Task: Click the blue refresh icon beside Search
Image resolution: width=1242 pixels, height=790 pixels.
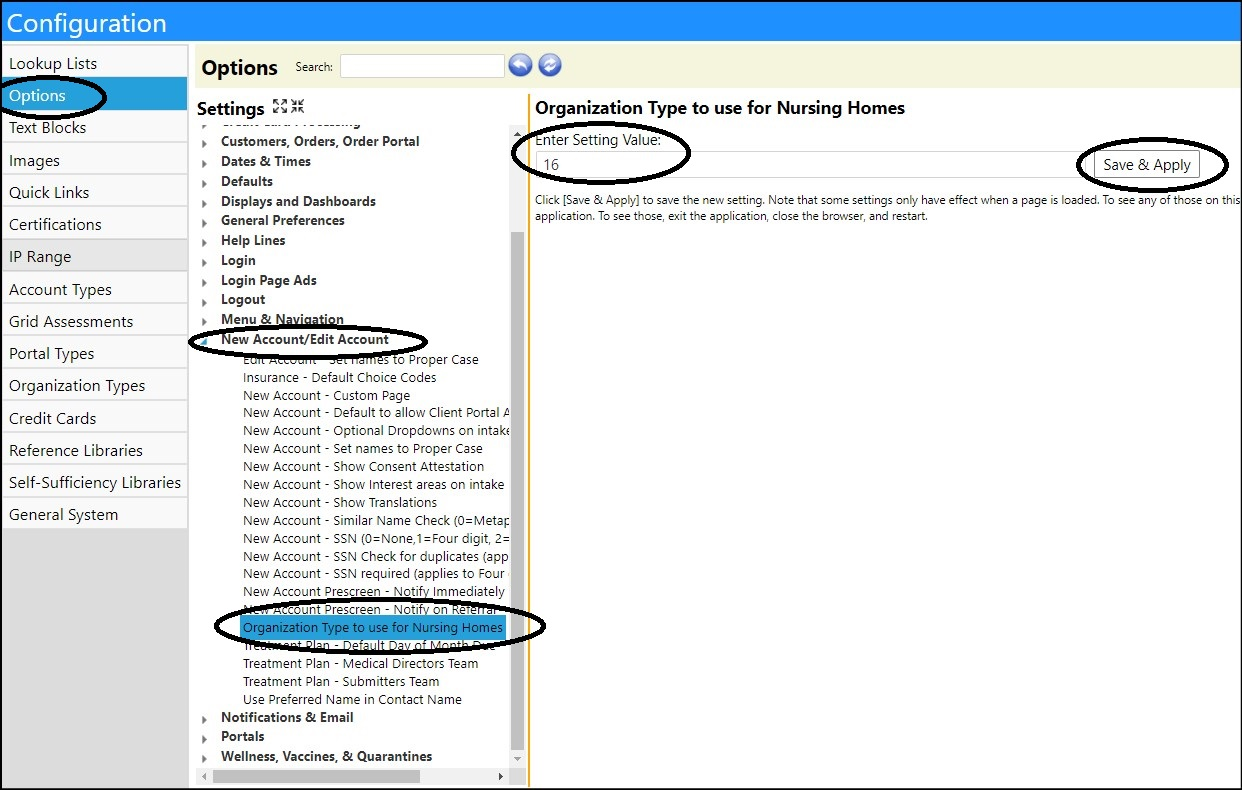Action: (550, 65)
